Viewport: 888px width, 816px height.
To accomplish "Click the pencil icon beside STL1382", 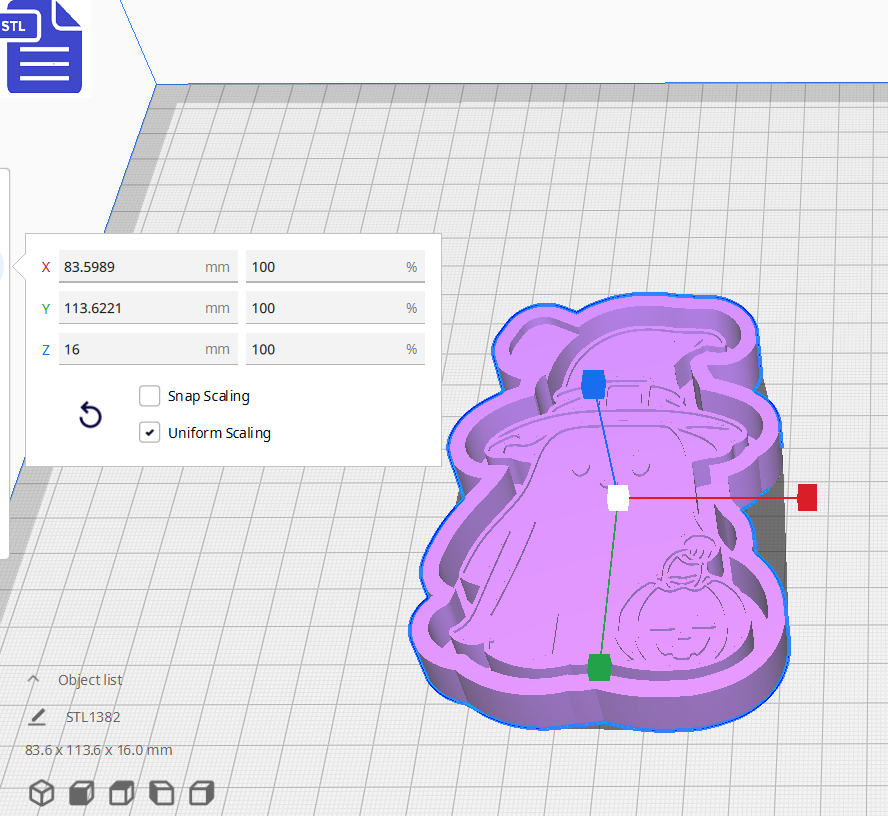I will coord(37,717).
